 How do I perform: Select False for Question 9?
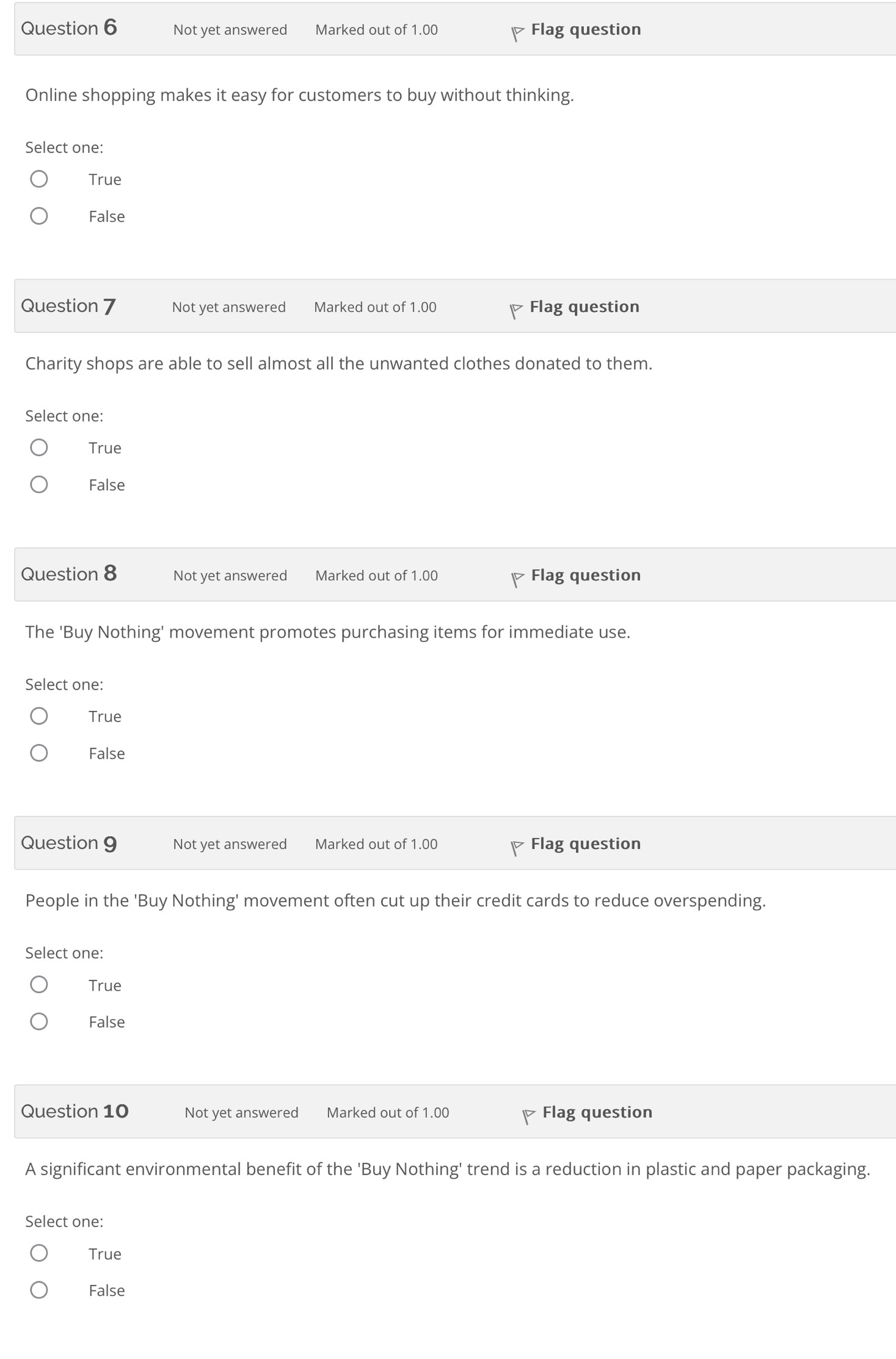[39, 1021]
